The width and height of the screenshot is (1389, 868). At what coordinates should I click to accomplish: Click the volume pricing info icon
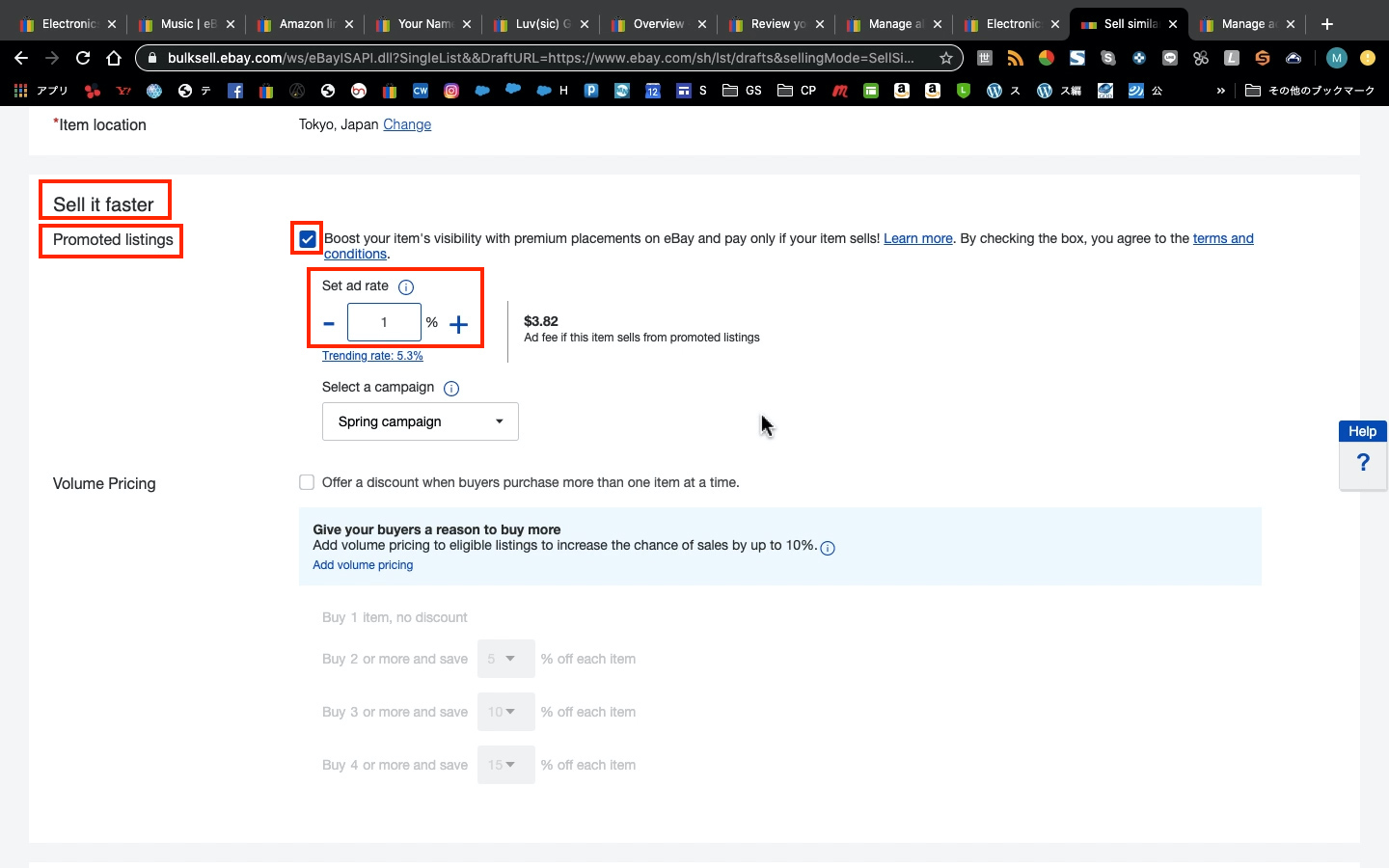click(x=828, y=548)
